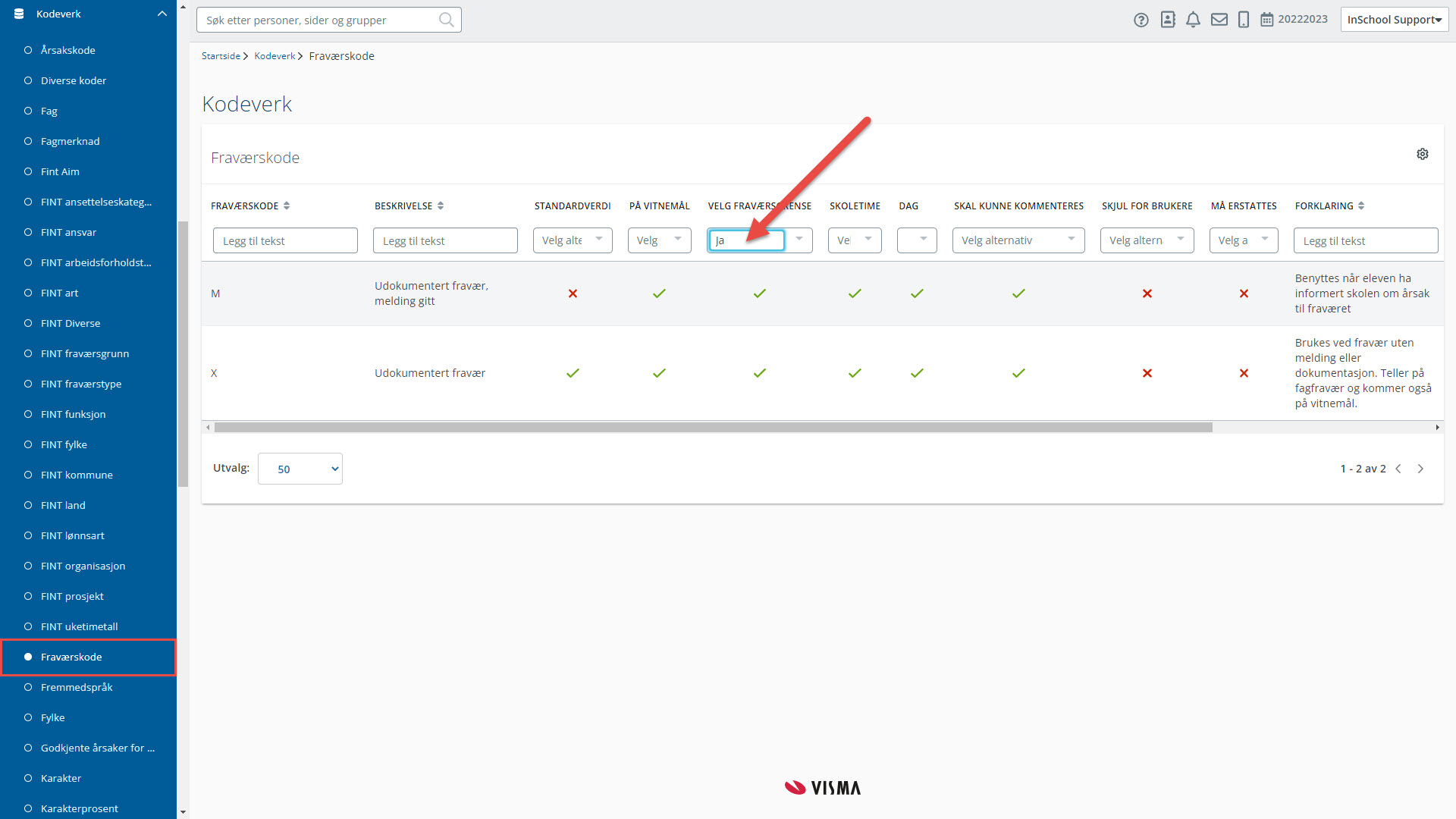Click the Skjul for brukere cross, row M
This screenshot has height=819, width=1456.
tap(1147, 293)
